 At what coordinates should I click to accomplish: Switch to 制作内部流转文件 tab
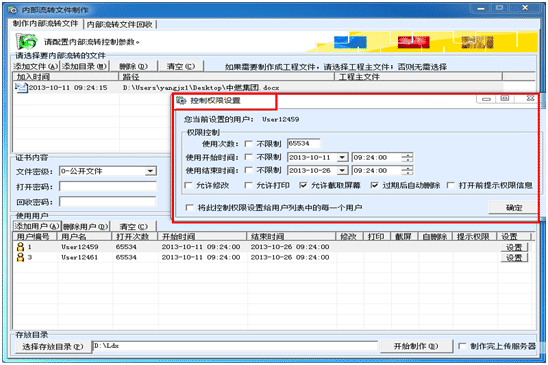[x=45, y=24]
